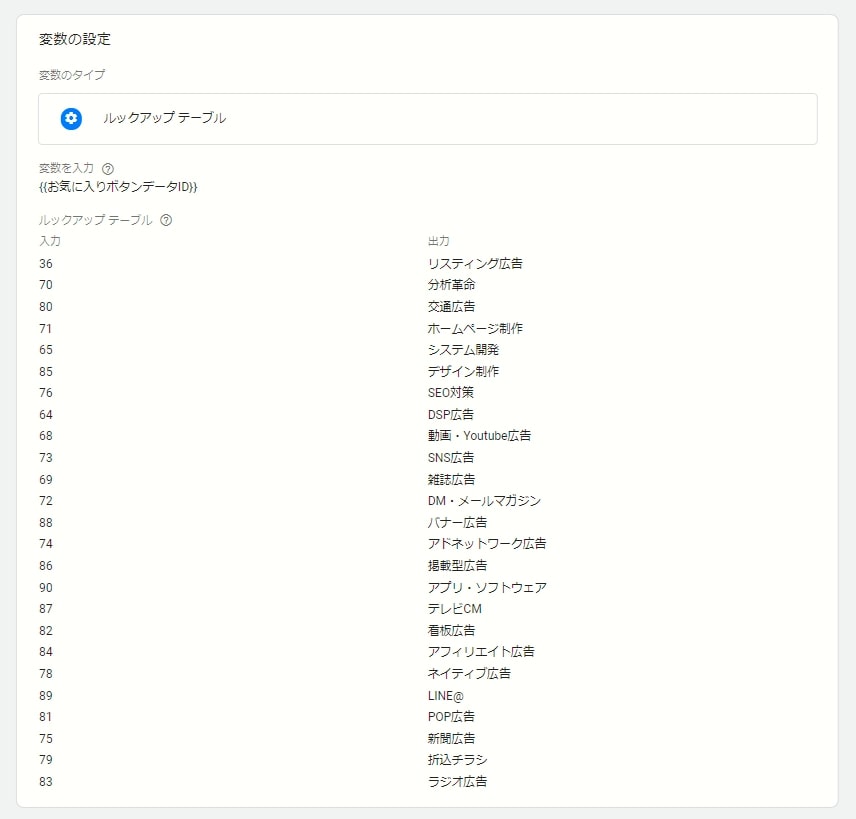The image size is (856, 819).
Task: Click the SEO対策 output cell
Action: [450, 393]
